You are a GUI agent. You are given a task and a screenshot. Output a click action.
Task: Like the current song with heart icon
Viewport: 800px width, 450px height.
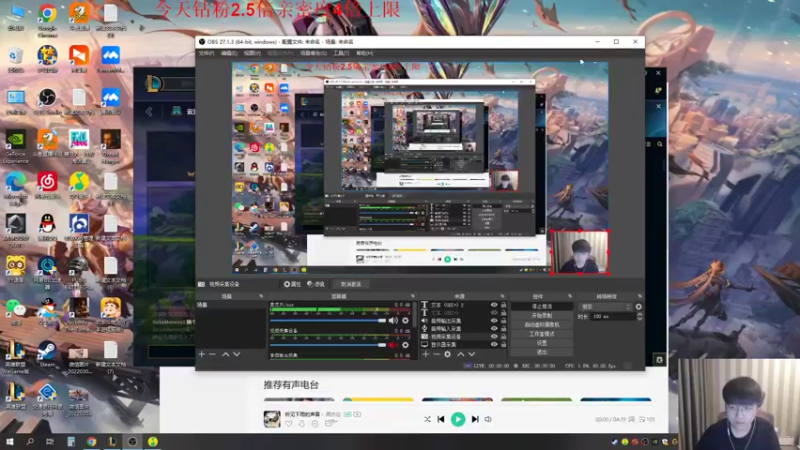(x=289, y=424)
